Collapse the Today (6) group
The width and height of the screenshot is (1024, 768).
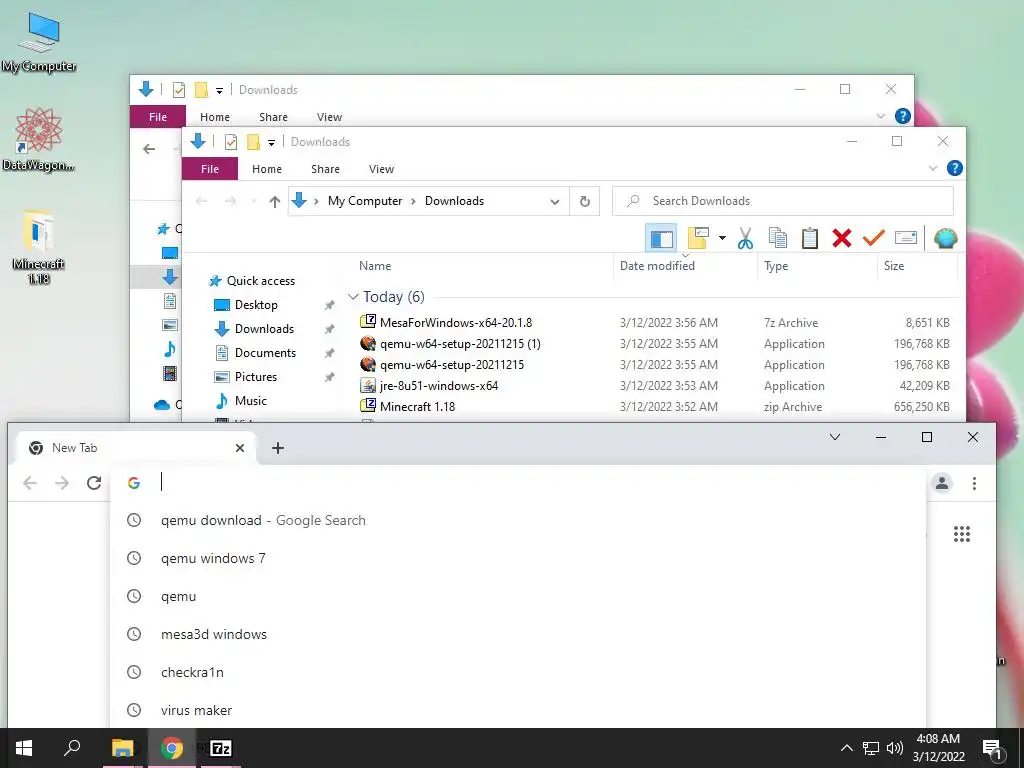(353, 296)
